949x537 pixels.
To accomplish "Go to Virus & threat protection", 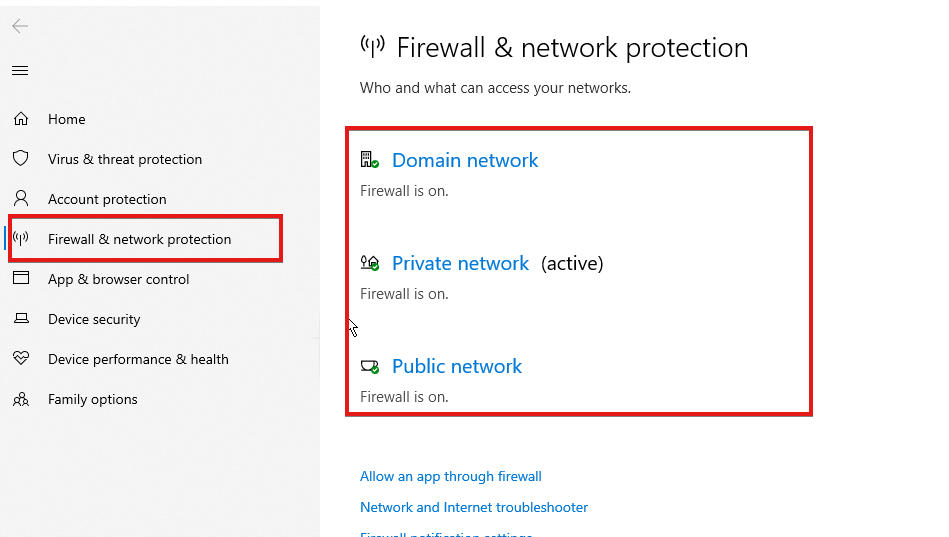I will click(x=125, y=159).
